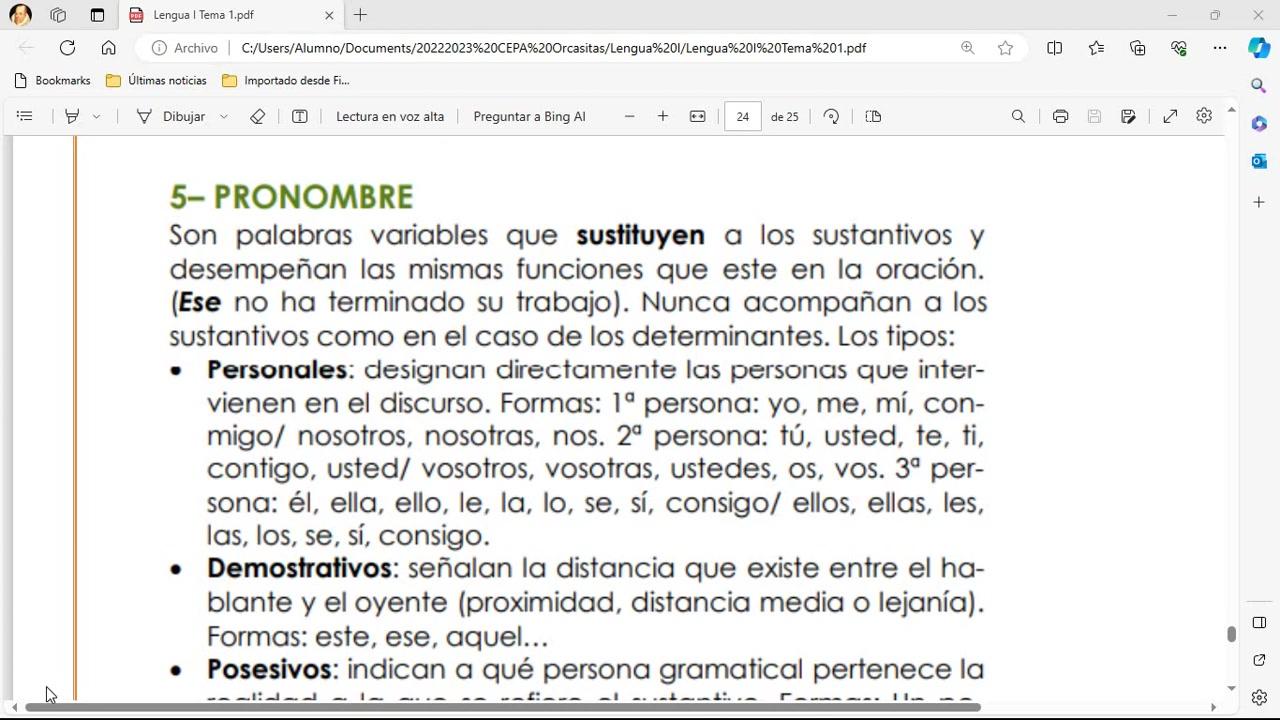Select the highlighter tool
This screenshot has width=1280, height=720.
point(72,117)
